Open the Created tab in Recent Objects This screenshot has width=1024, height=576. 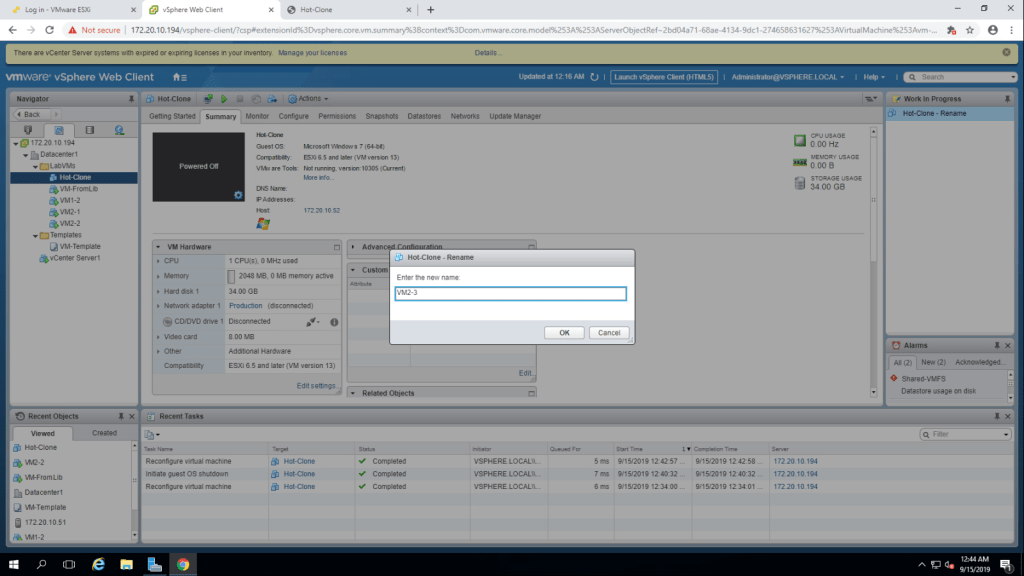coord(104,433)
